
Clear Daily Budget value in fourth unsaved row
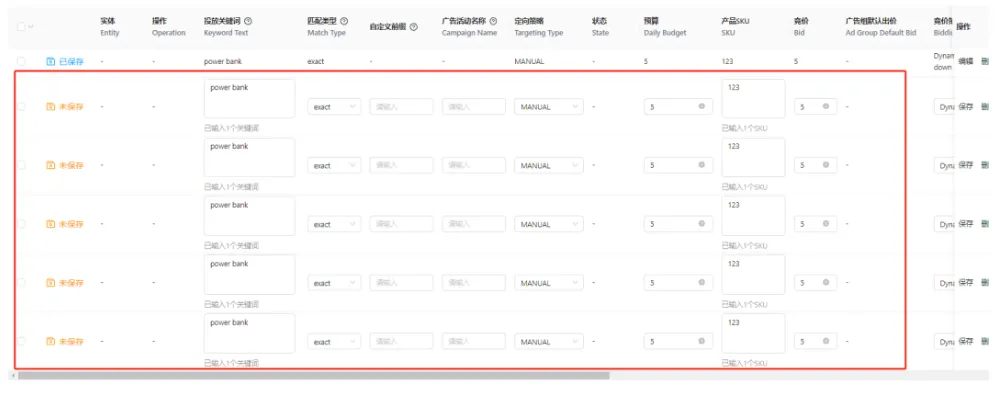702,283
